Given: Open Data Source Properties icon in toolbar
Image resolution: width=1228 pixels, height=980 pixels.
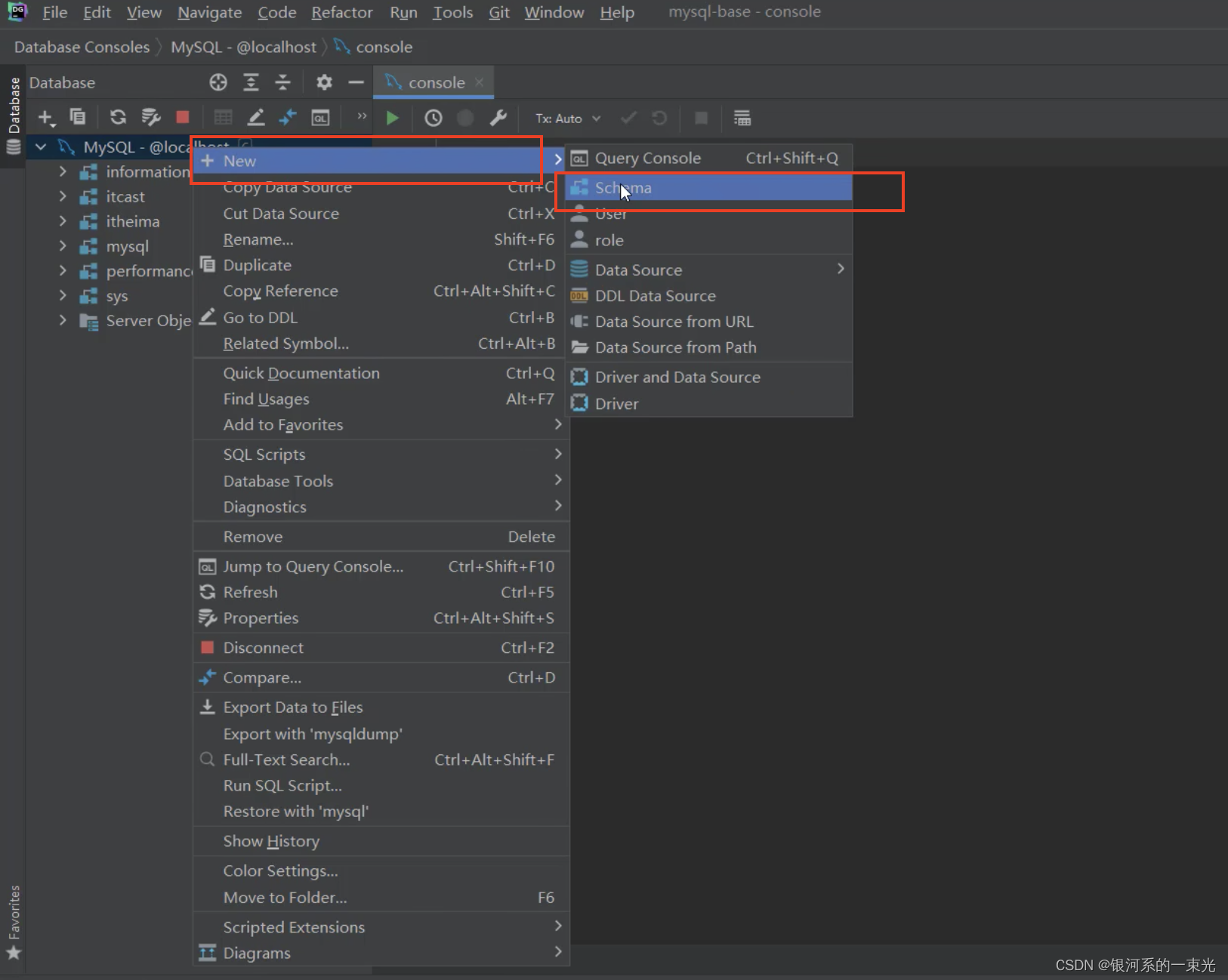Looking at the screenshot, I should 151,117.
